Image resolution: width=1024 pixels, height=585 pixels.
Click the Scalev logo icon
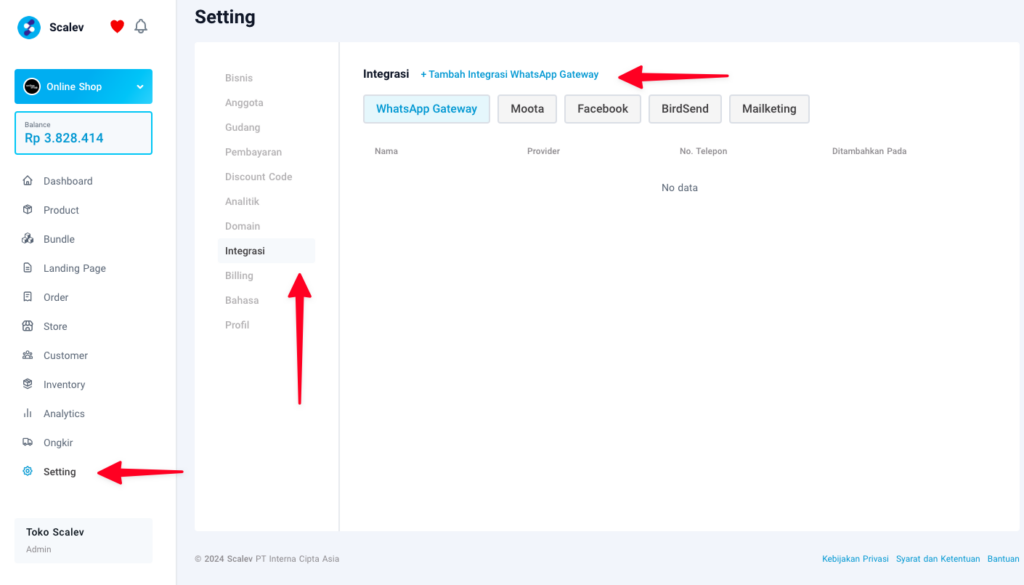tap(29, 27)
